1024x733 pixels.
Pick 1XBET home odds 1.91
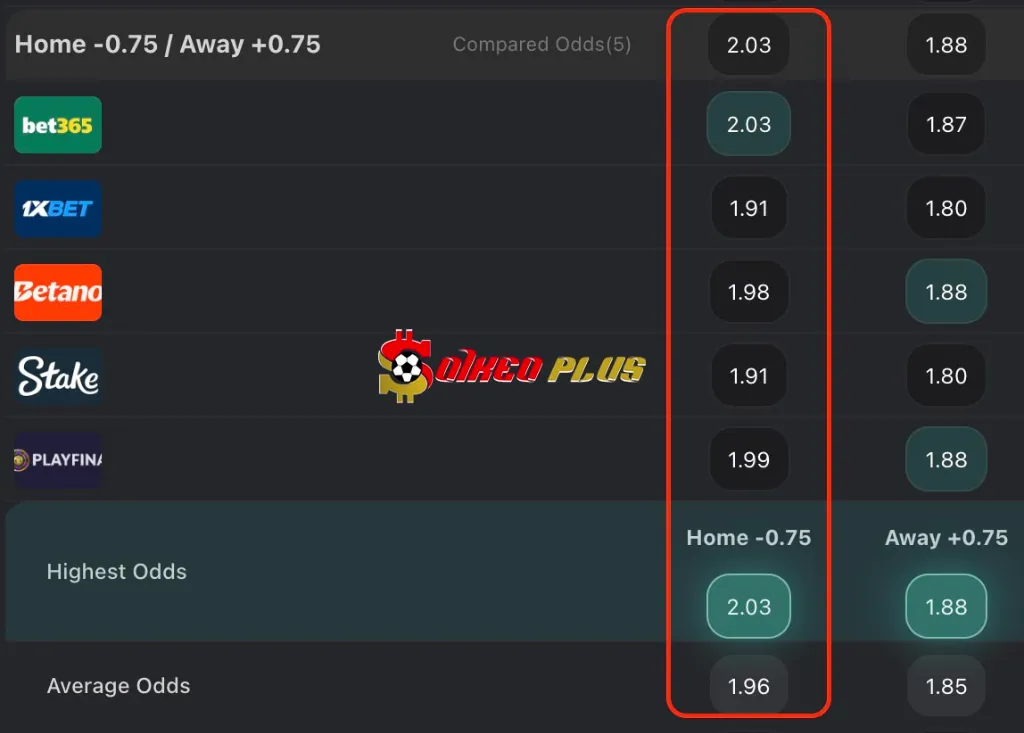tap(748, 208)
